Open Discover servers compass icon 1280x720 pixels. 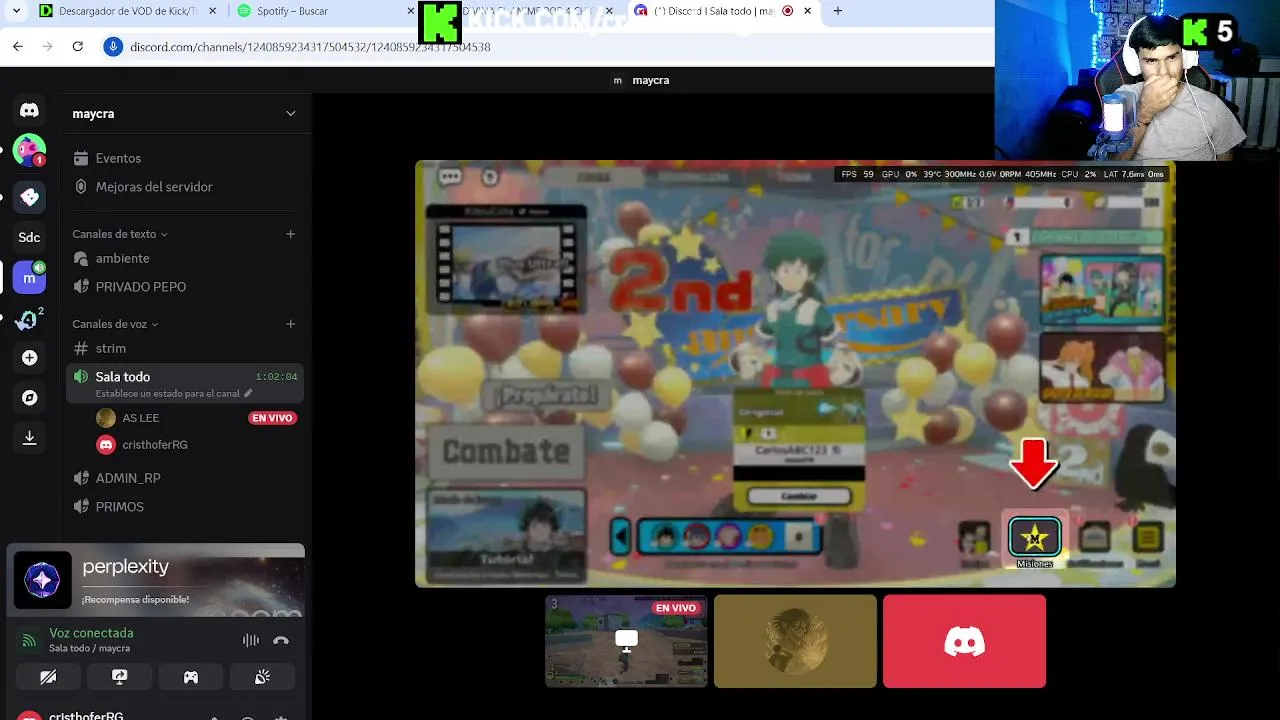click(x=29, y=398)
